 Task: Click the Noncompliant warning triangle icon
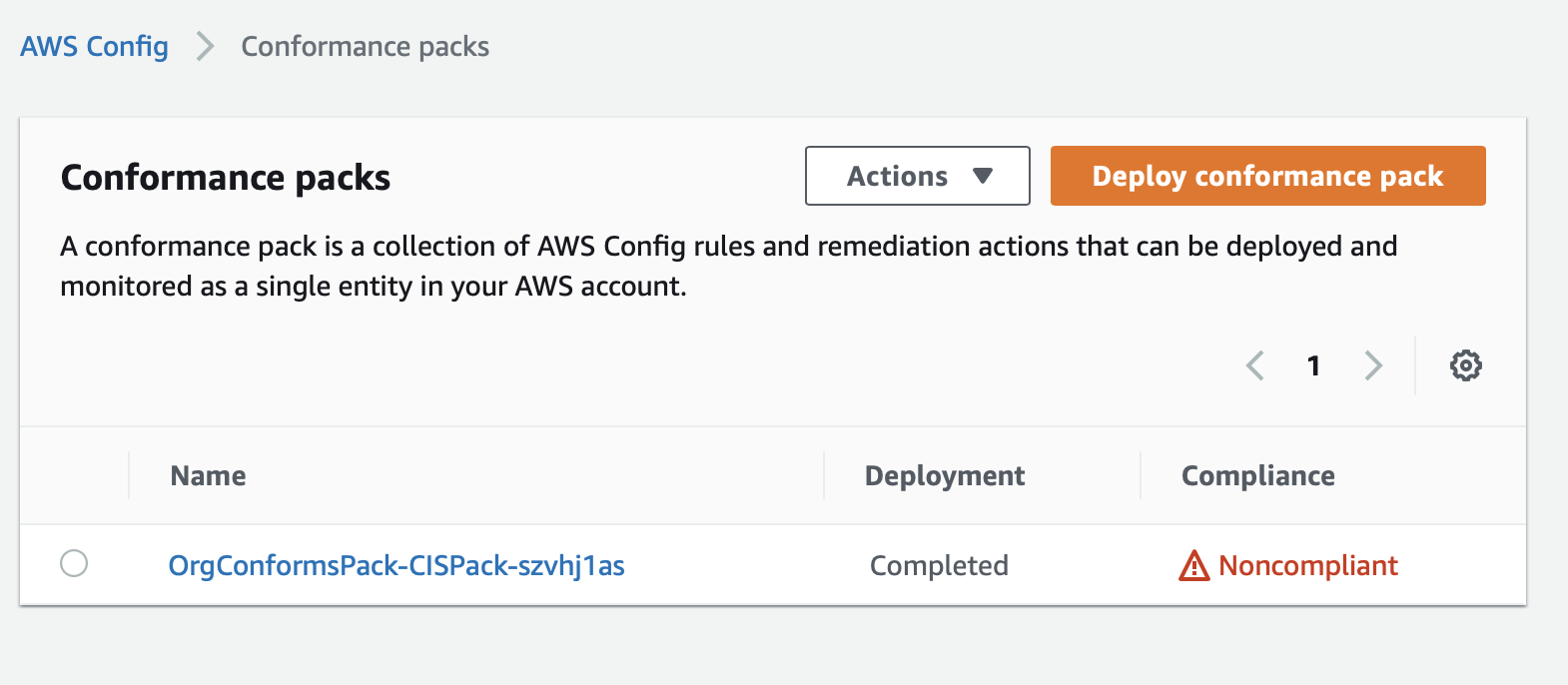[1193, 566]
